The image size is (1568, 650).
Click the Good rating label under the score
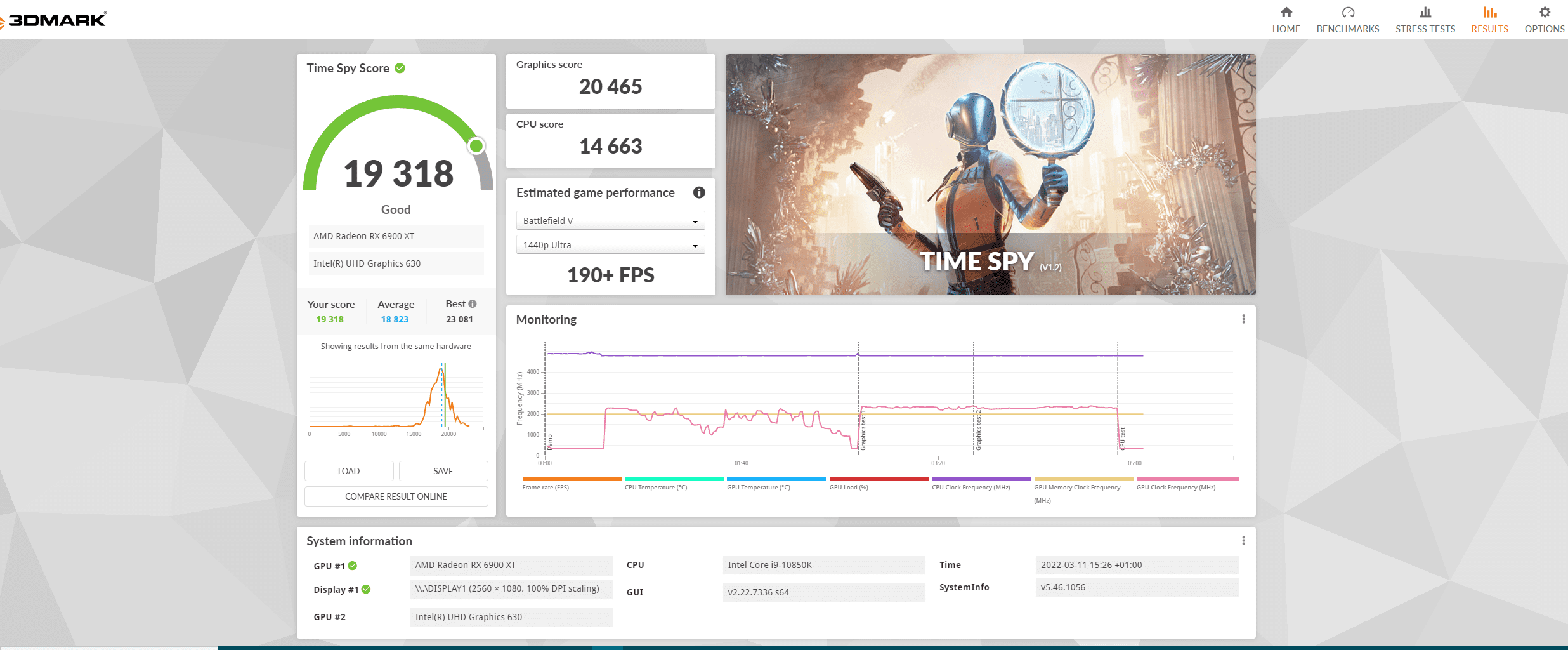[x=396, y=209]
